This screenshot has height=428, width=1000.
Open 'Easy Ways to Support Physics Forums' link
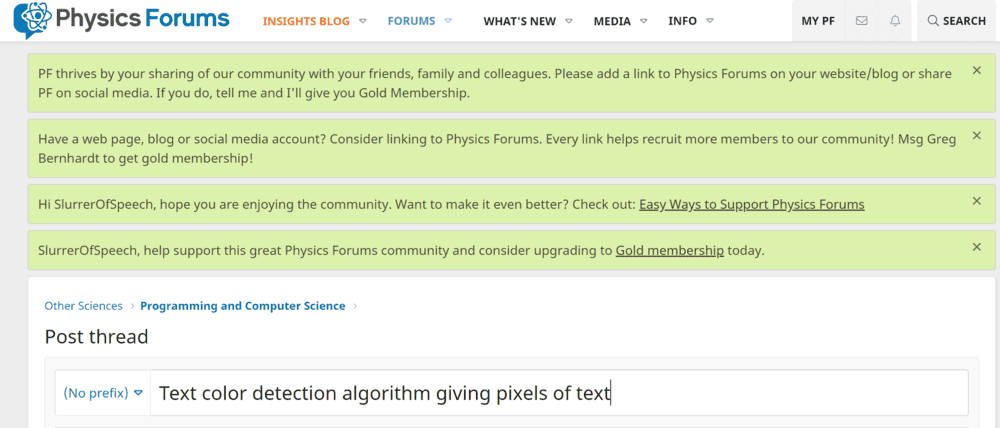pyautogui.click(x=751, y=204)
